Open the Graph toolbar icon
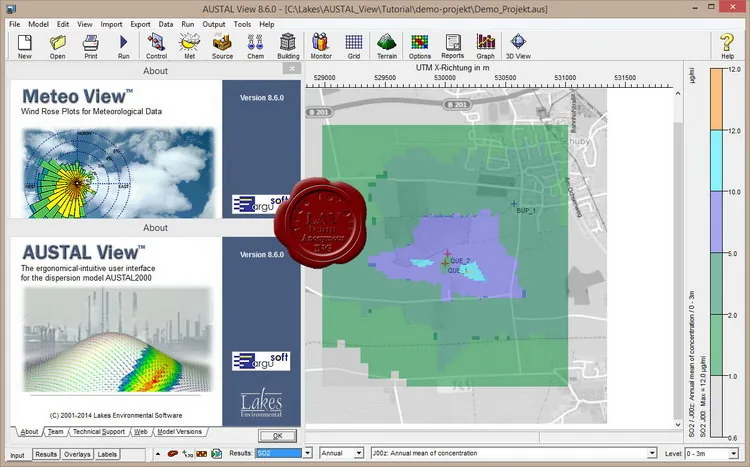 pyautogui.click(x=485, y=46)
